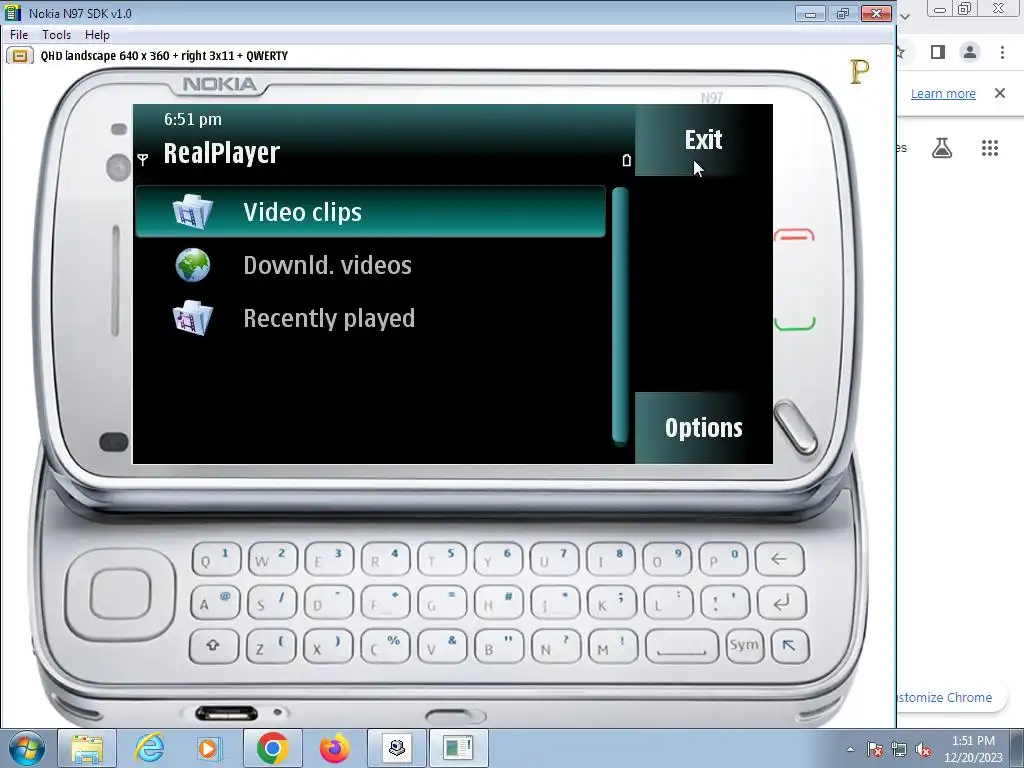Click the green call key

point(795,323)
